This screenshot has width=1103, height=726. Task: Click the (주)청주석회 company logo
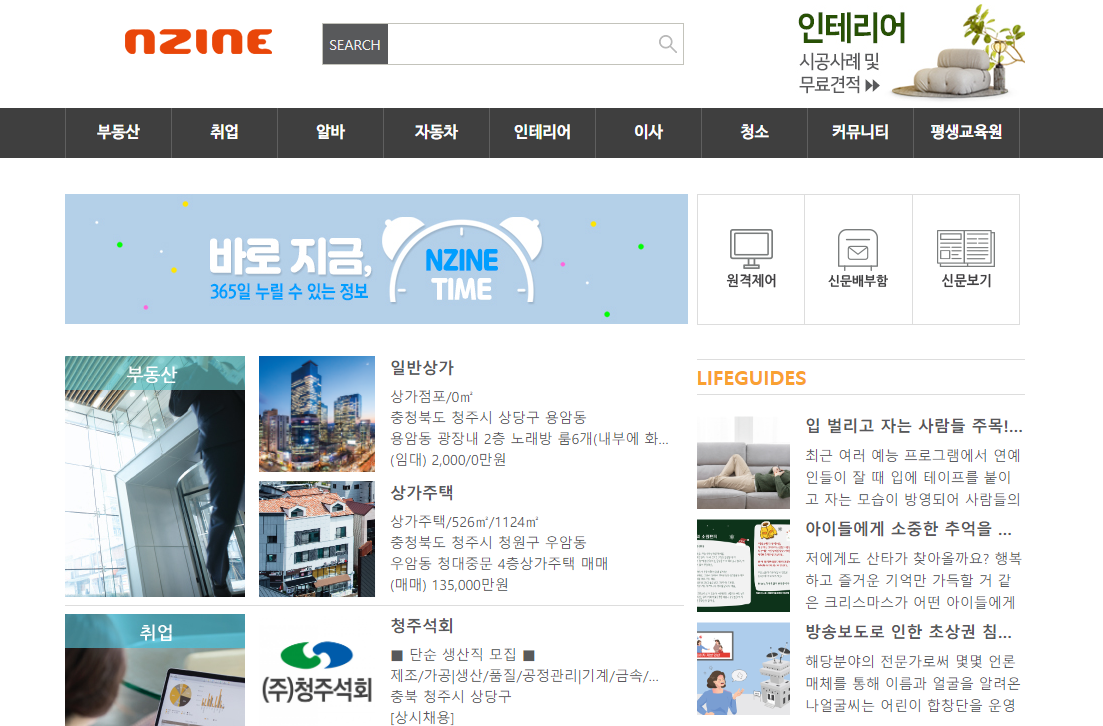click(316, 668)
